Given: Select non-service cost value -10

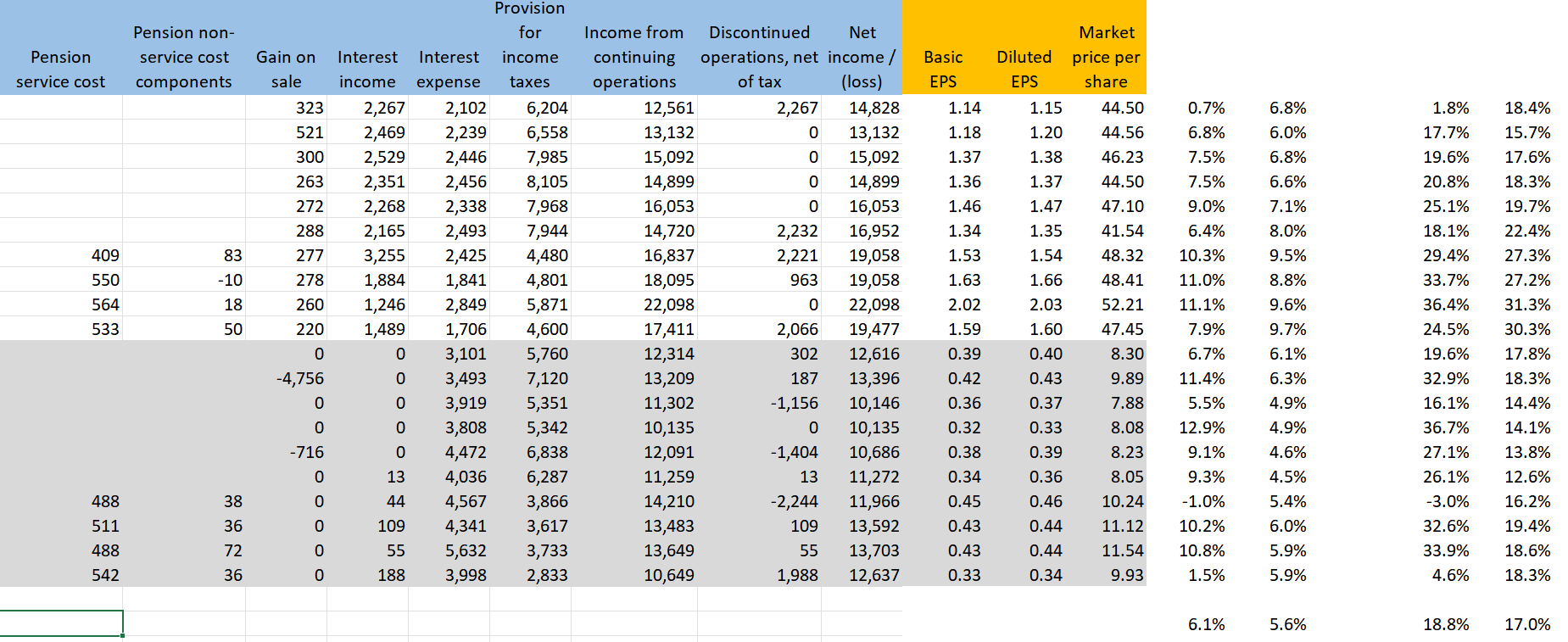Looking at the screenshot, I should point(230,280).
